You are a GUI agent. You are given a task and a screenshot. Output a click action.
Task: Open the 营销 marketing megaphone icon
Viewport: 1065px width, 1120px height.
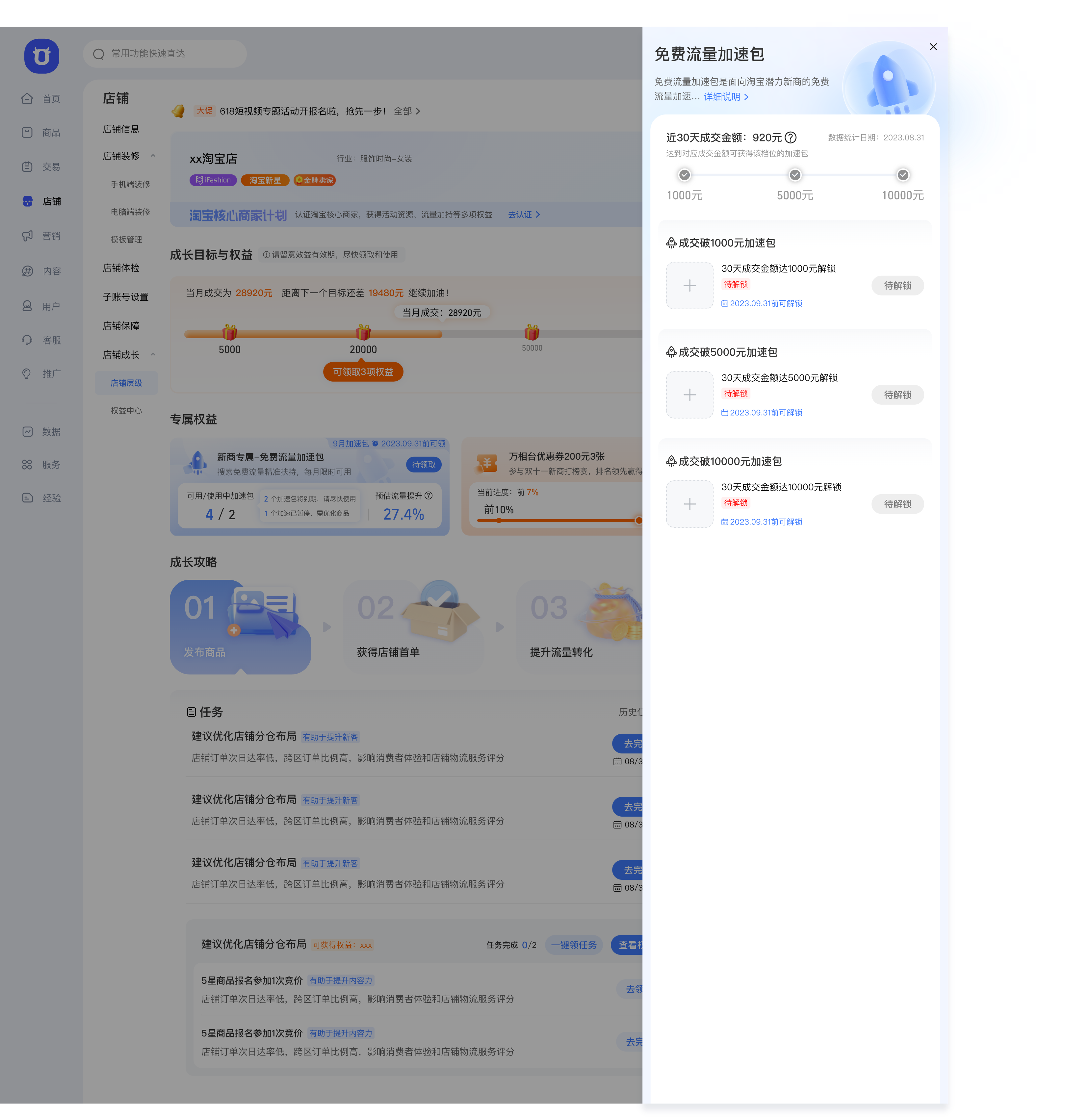click(x=27, y=236)
